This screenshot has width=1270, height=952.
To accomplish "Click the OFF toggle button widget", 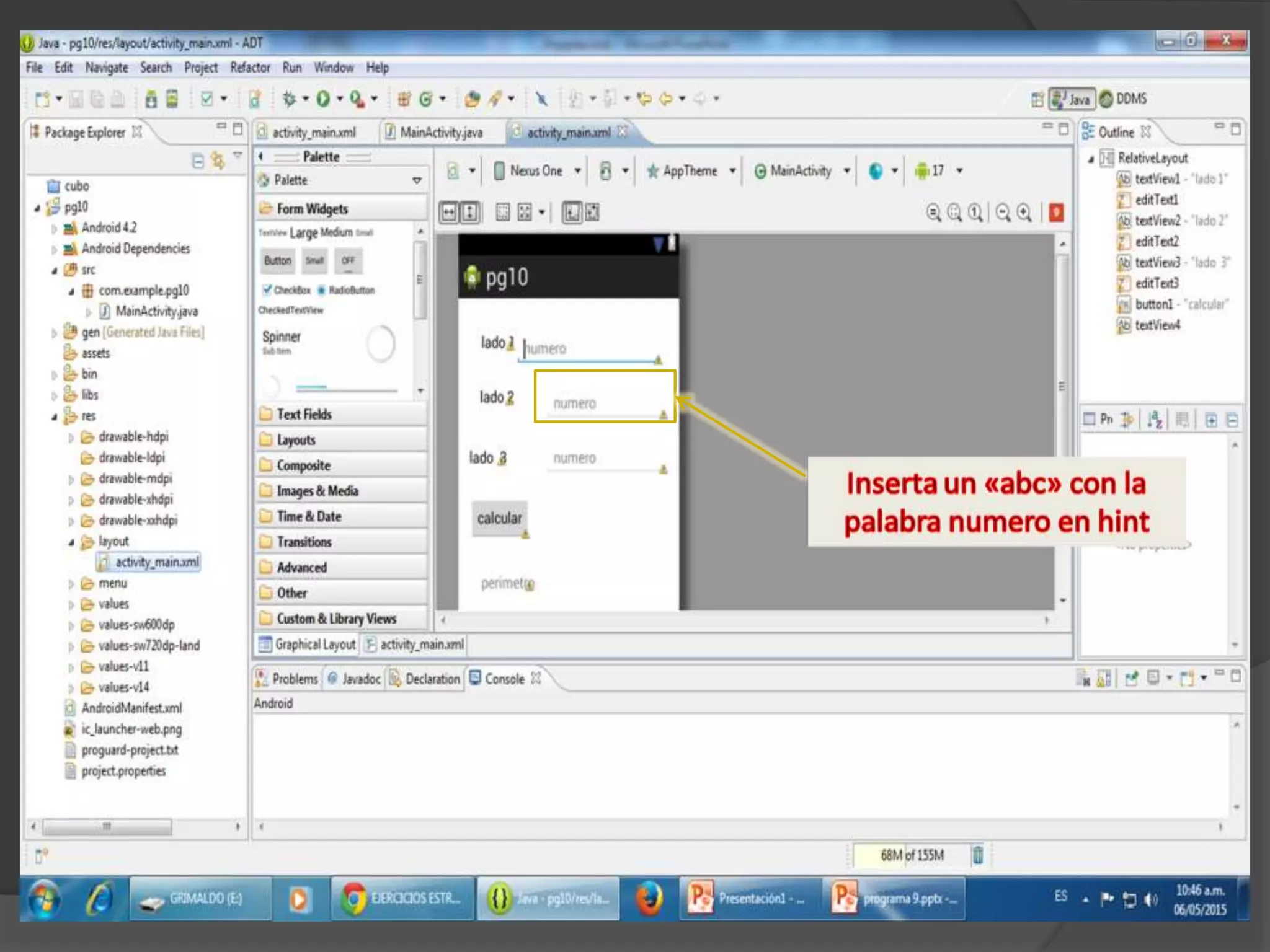I will click(x=348, y=261).
